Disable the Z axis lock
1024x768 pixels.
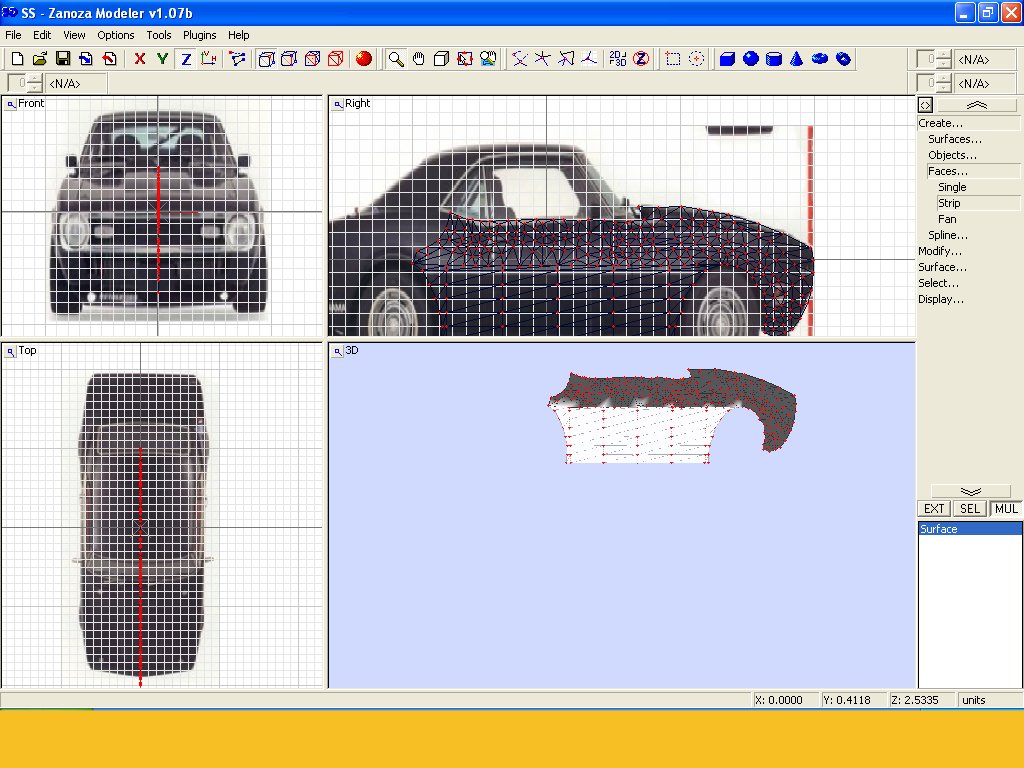coord(186,59)
